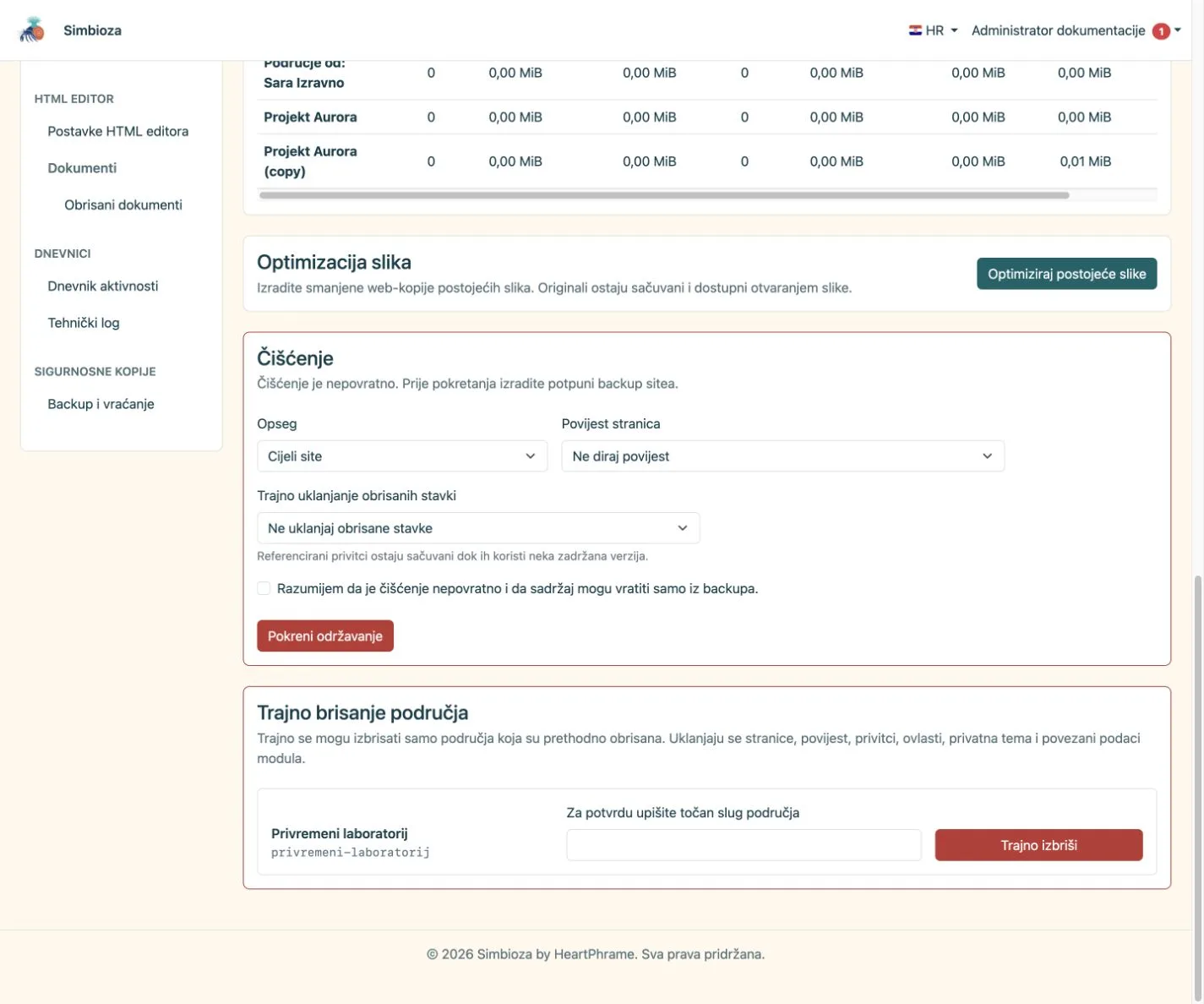Click the Simbioza brand name link

(93, 30)
